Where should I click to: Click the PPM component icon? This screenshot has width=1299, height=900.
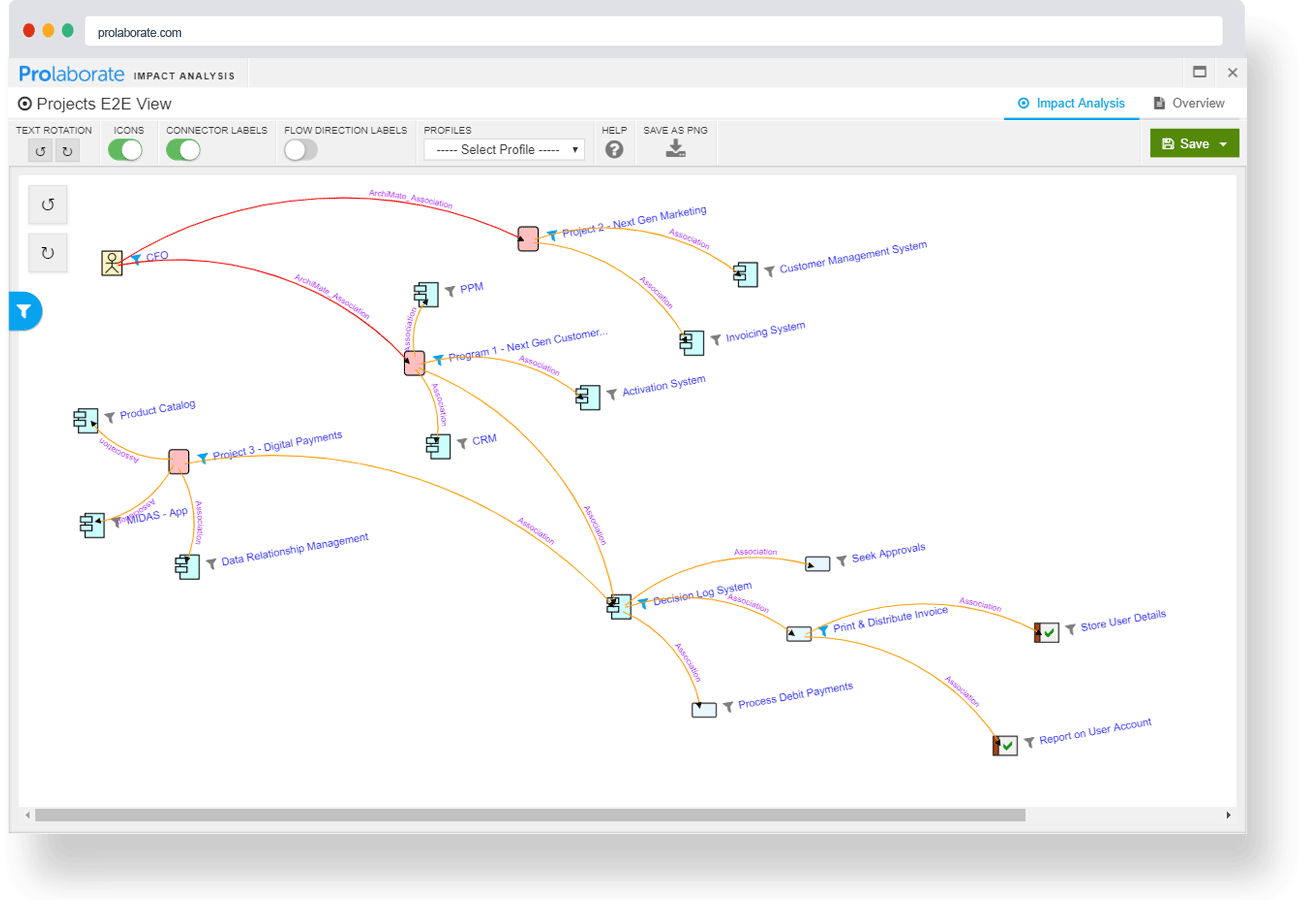[x=426, y=294]
